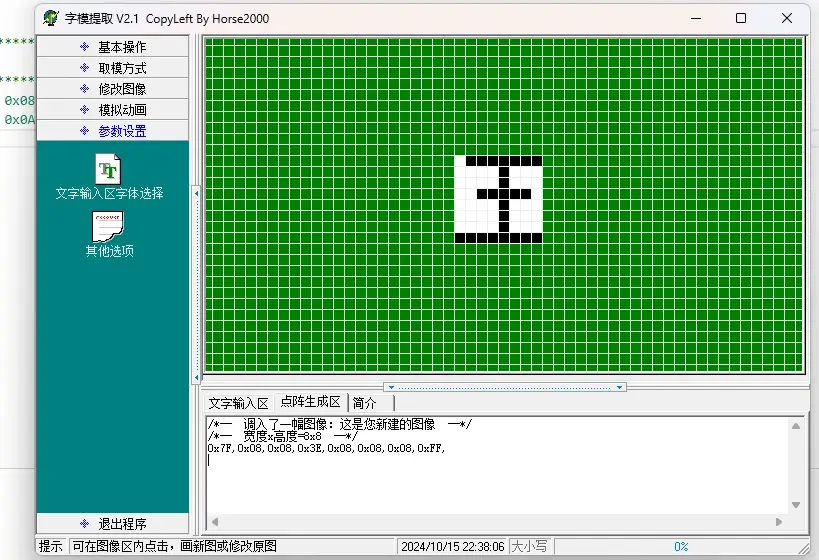Click the diamond icon beside 取模方式
This screenshot has width=819, height=560.
click(x=85, y=67)
